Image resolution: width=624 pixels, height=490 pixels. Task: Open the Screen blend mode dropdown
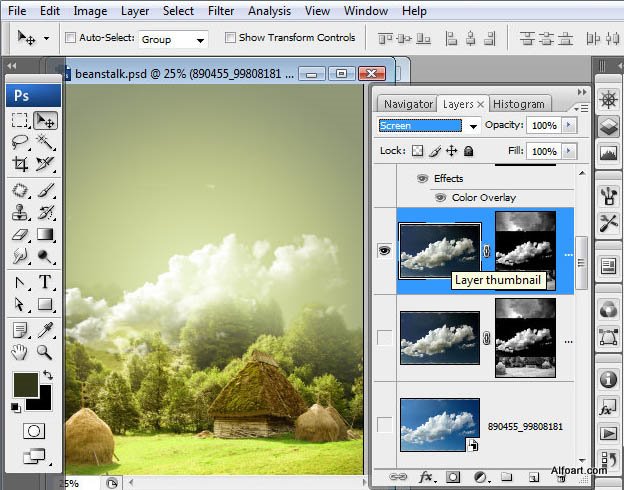click(430, 126)
